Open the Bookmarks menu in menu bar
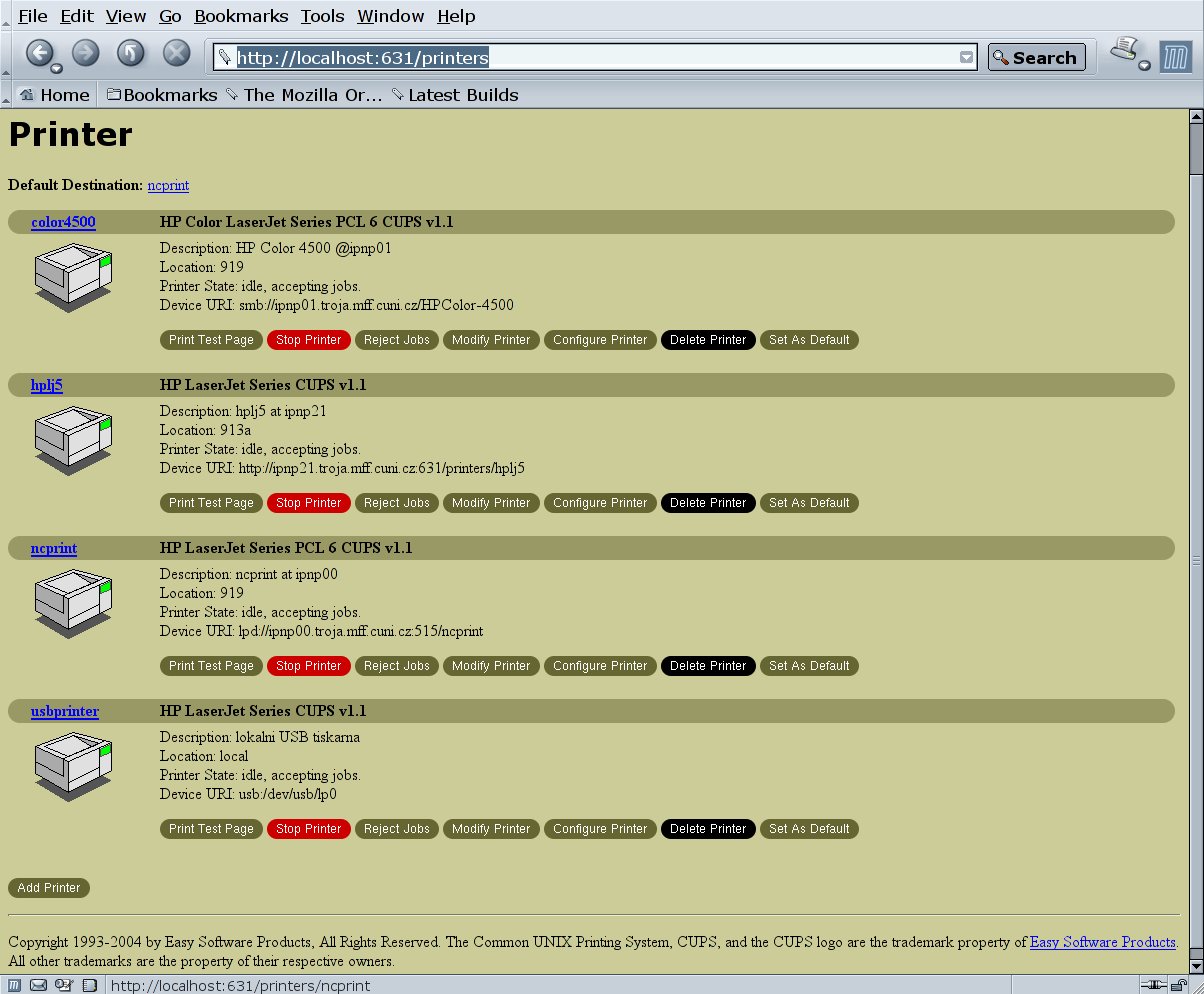Image resolution: width=1204 pixels, height=994 pixels. pos(241,16)
